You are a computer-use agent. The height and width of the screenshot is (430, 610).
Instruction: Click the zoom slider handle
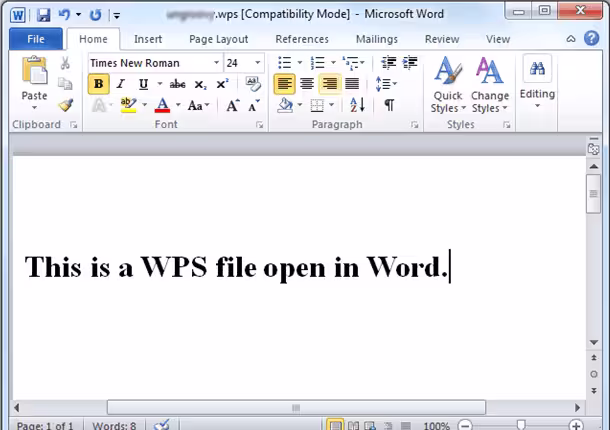tap(521, 425)
